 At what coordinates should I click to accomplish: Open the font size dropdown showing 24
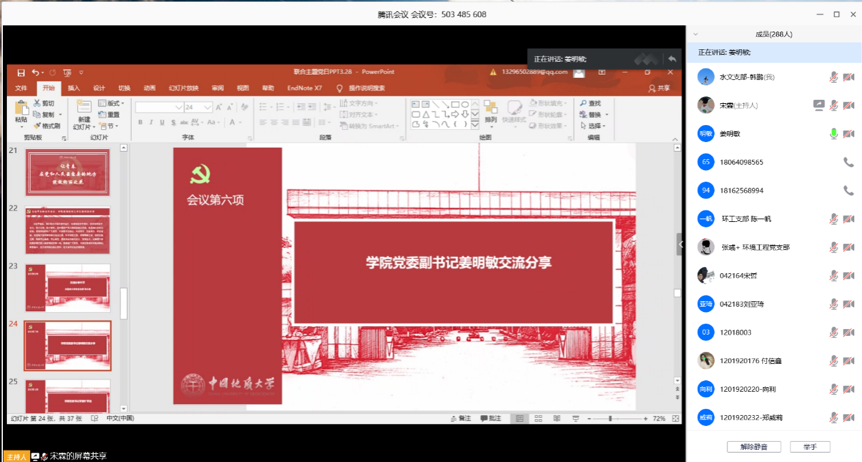pyautogui.click(x=205, y=107)
